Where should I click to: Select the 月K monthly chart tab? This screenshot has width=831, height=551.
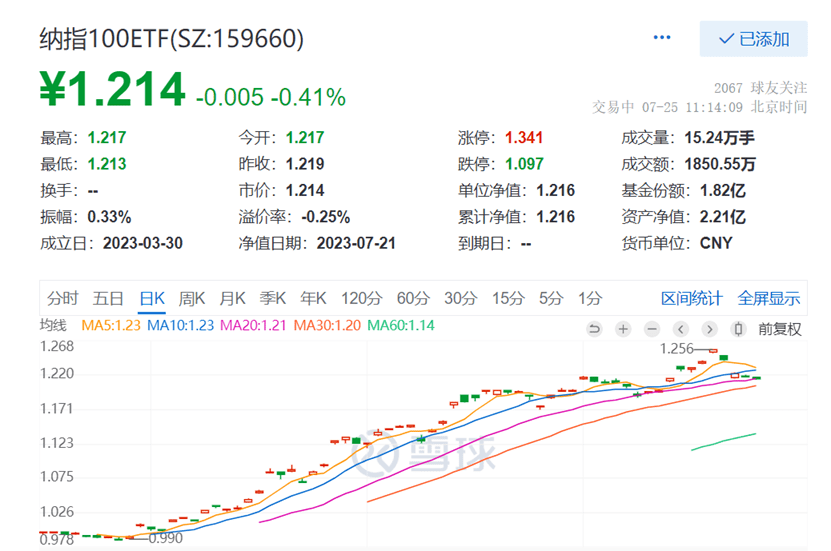(232, 298)
